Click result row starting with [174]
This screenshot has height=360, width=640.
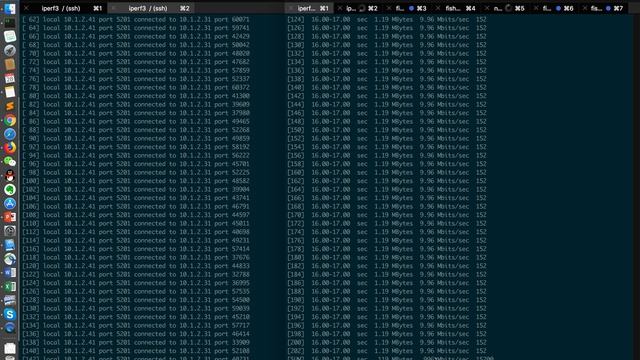pos(387,232)
